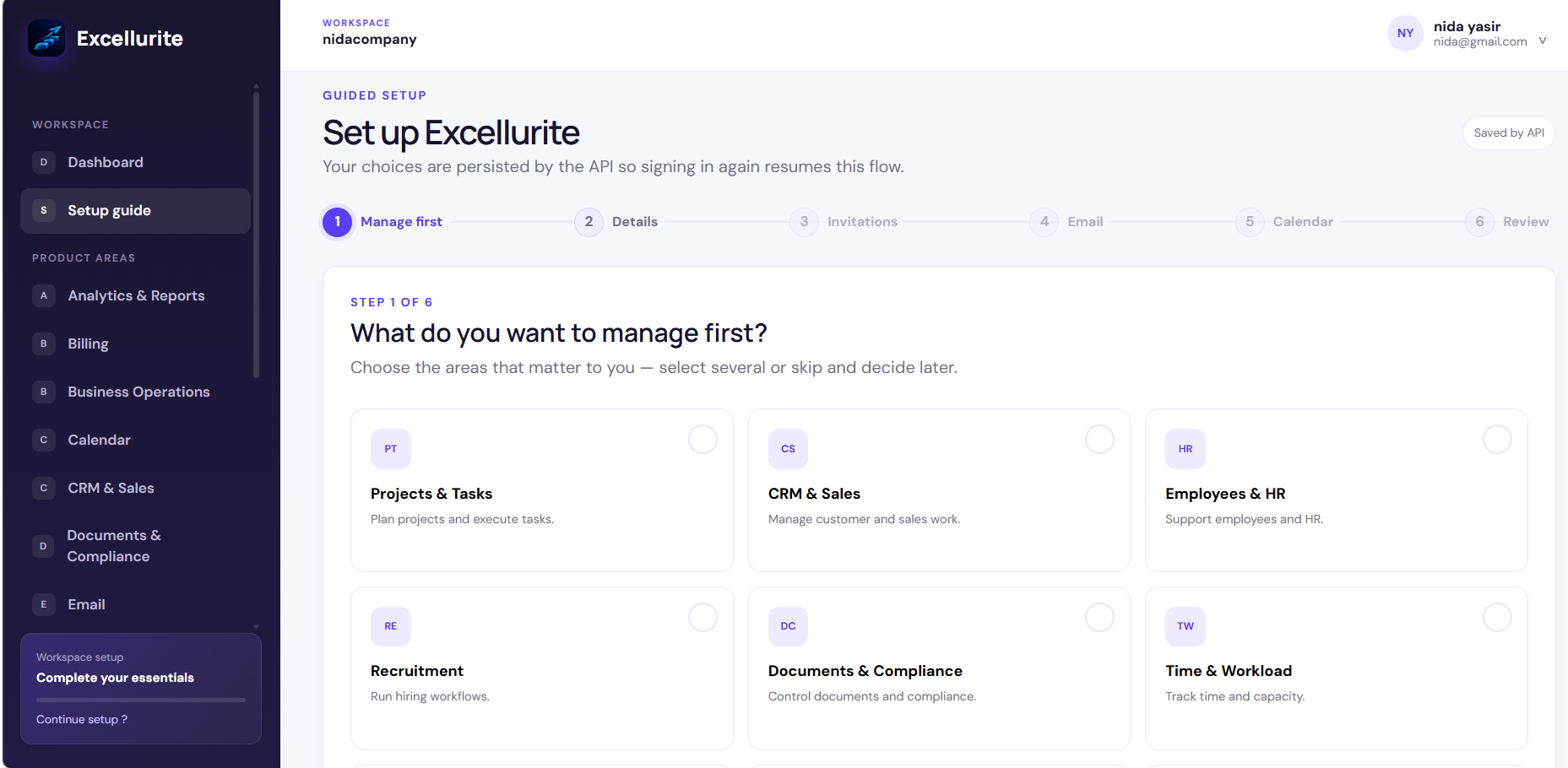The width and height of the screenshot is (1568, 768).
Task: Tick the Employees & HR card checkbox
Action: [x=1497, y=439]
